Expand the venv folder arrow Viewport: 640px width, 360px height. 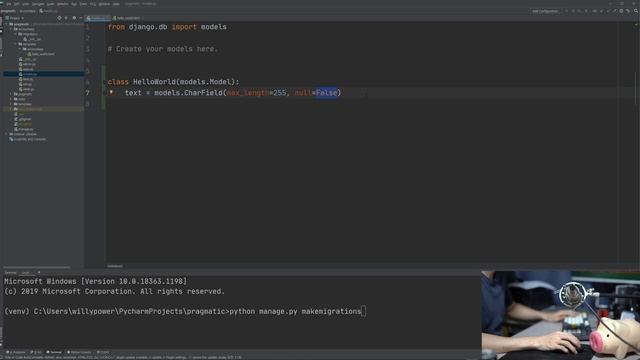pyautogui.click(x=11, y=109)
